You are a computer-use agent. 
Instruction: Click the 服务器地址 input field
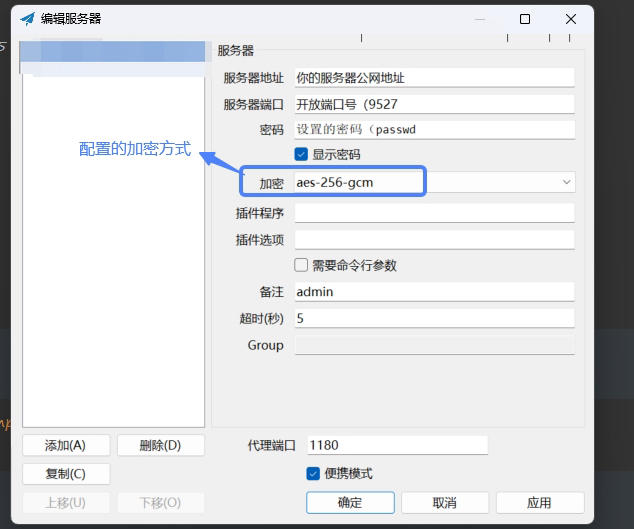click(x=435, y=78)
